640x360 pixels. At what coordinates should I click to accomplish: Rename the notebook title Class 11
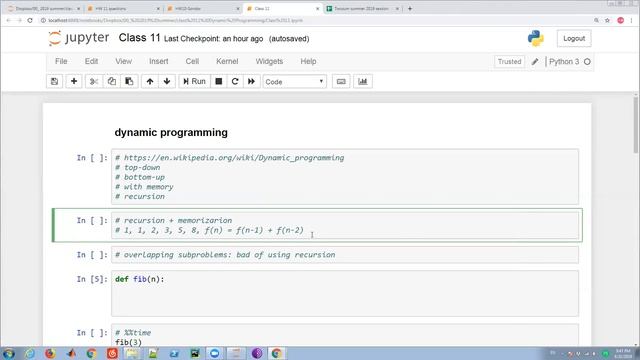coord(139,38)
